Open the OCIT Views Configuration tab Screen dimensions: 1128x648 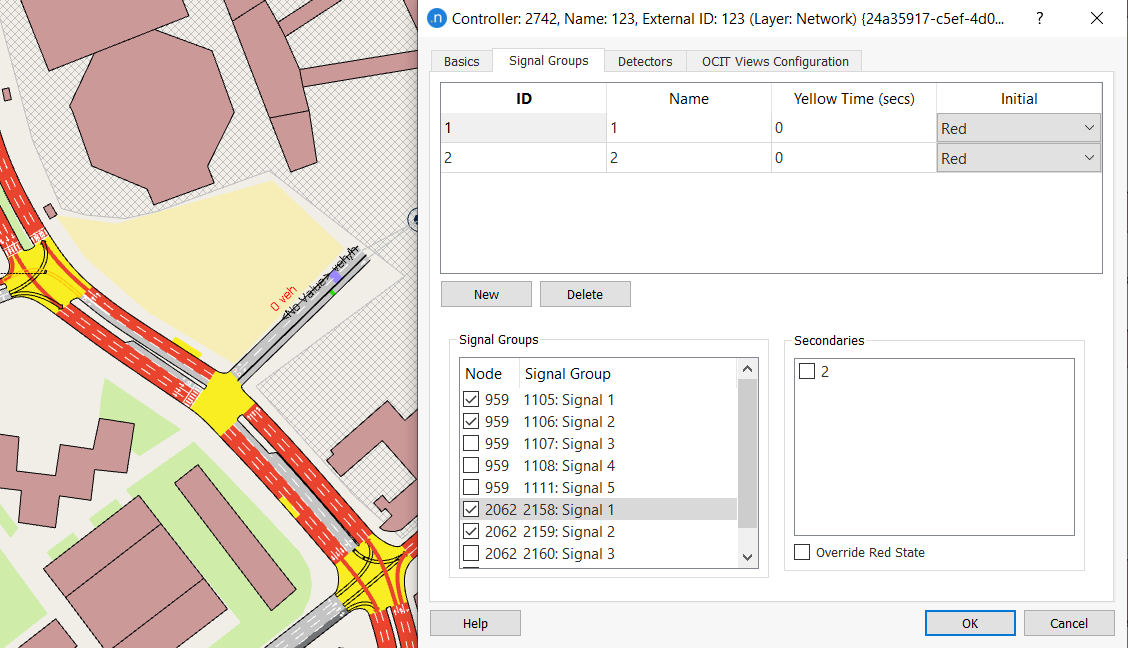[773, 61]
